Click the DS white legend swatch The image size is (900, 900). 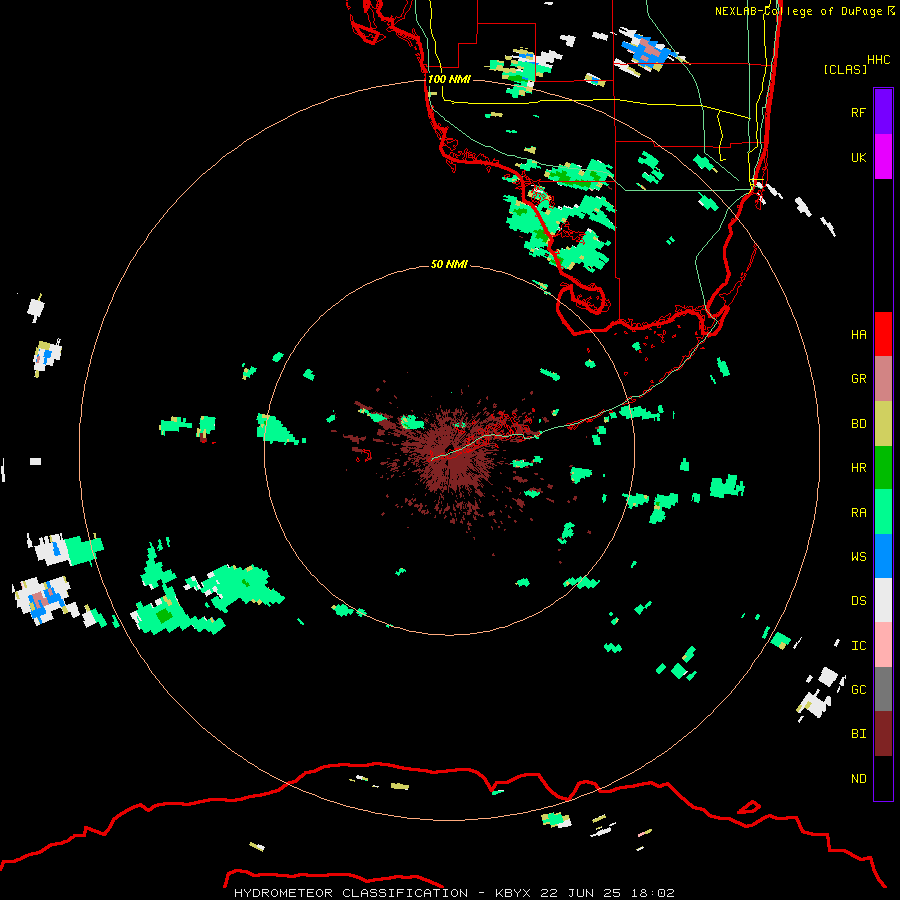pos(883,600)
